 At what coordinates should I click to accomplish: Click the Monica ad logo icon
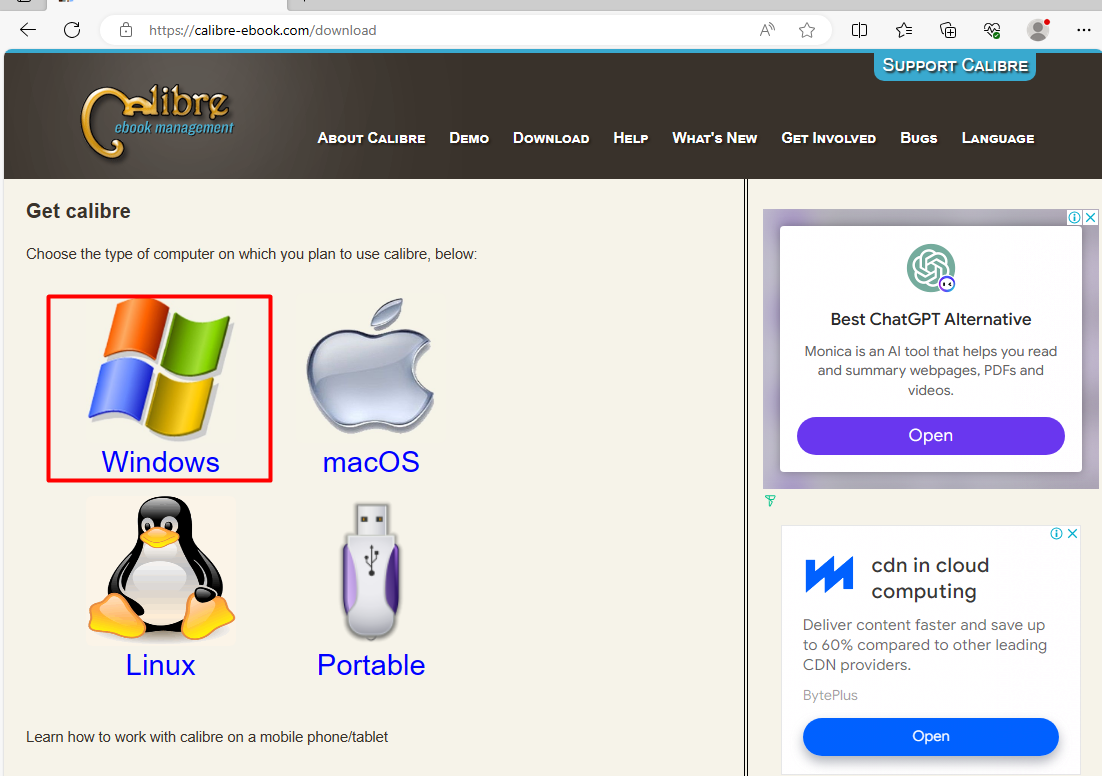pyautogui.click(x=931, y=268)
